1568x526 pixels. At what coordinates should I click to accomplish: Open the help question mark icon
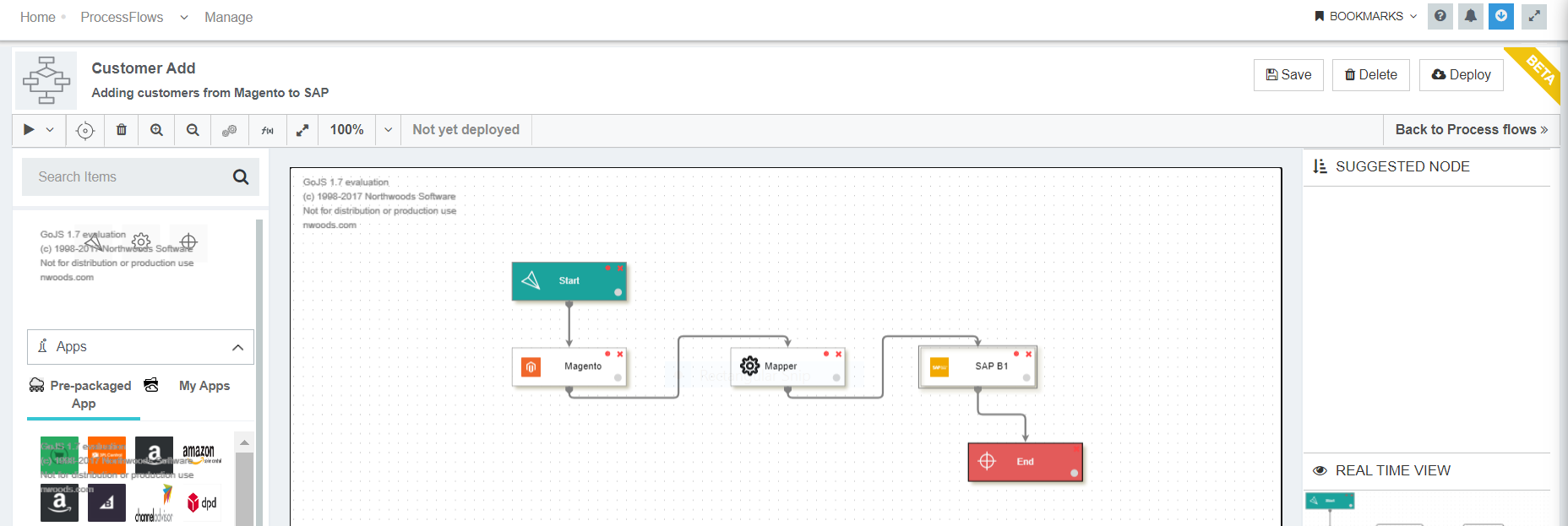click(x=1440, y=16)
